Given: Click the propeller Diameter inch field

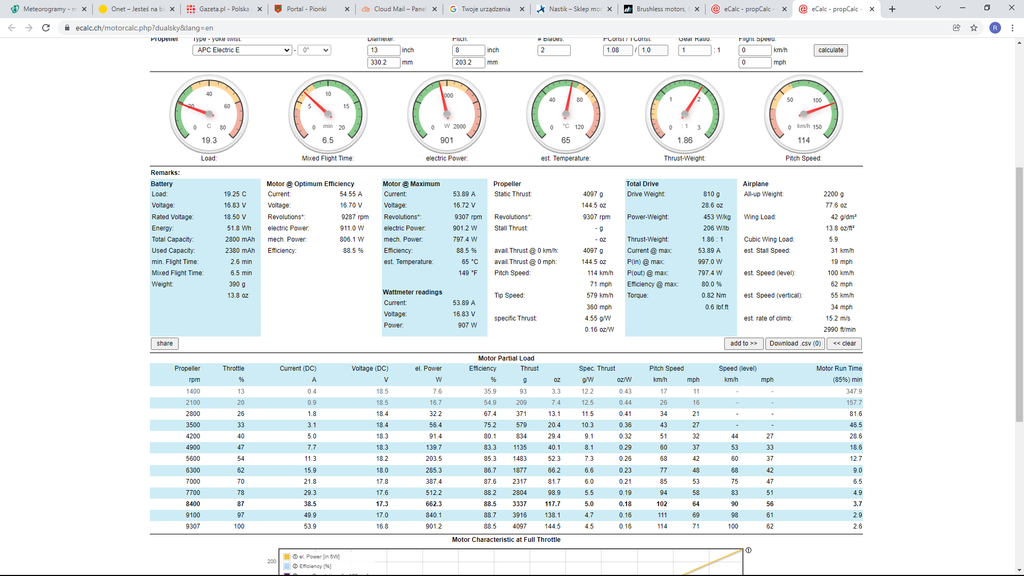Looking at the screenshot, I should tap(383, 50).
